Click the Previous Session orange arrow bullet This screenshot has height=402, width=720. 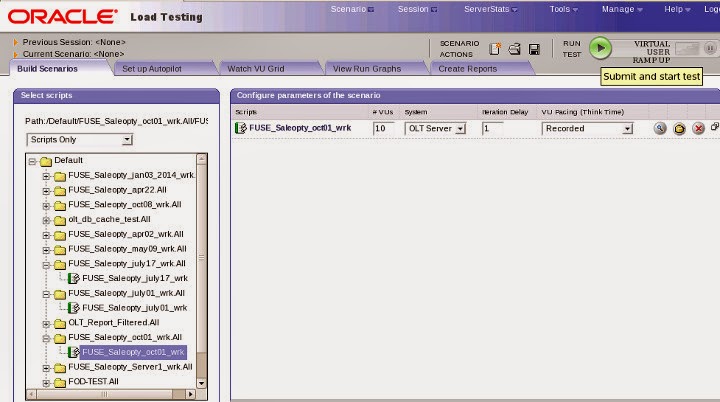coord(16,42)
